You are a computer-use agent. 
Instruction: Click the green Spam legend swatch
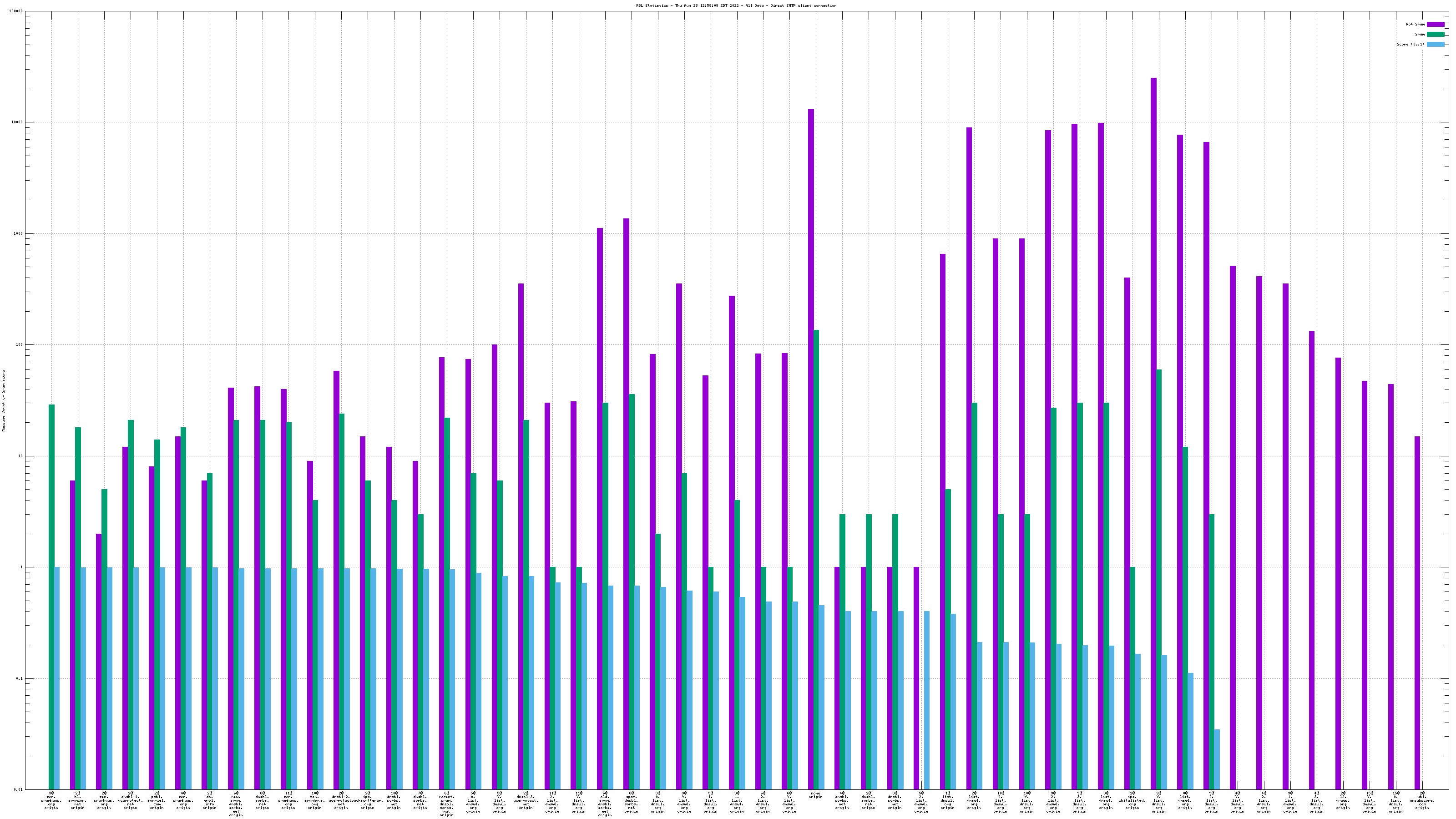coord(1435,35)
